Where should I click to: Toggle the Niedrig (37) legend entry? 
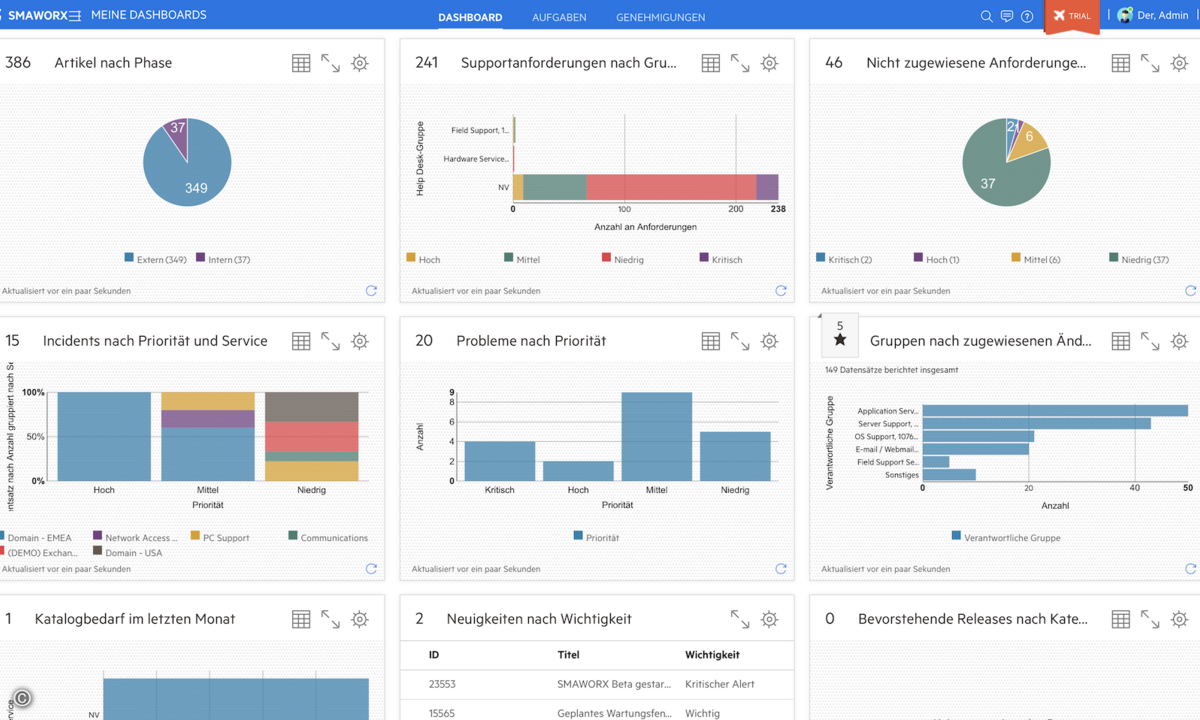[1138, 259]
